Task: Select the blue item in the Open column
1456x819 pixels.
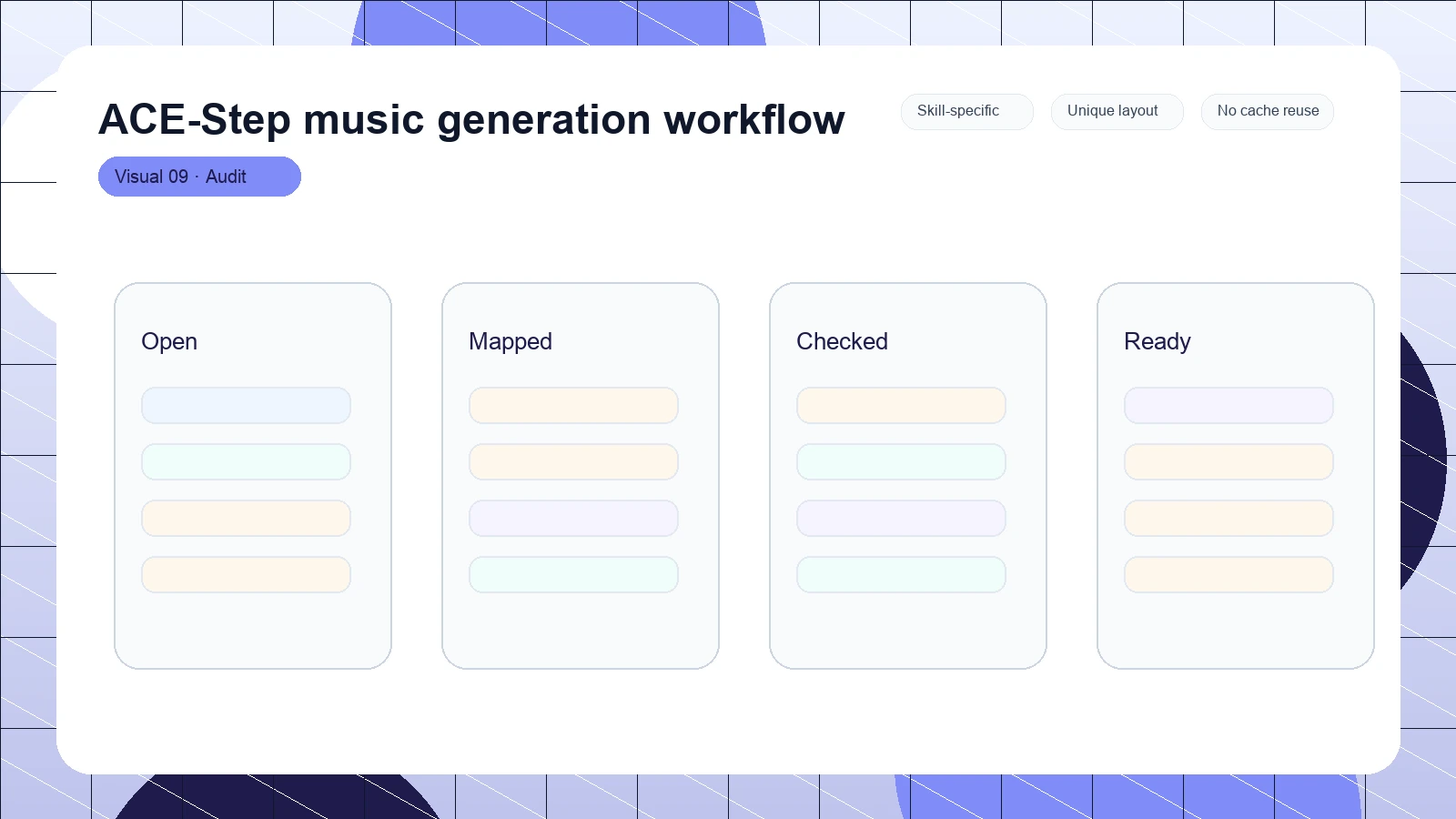Action: point(246,406)
